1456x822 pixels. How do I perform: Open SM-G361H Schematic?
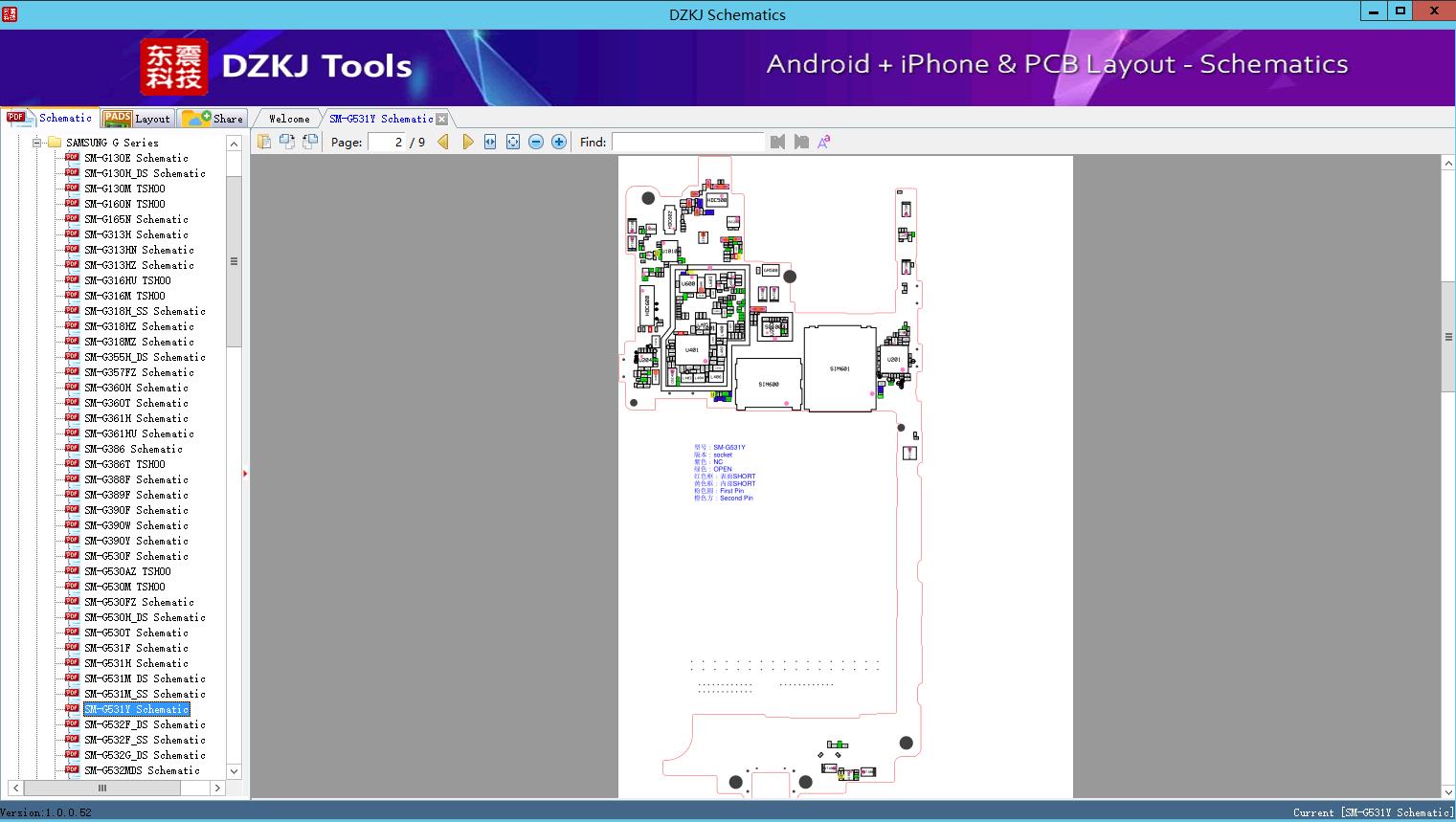[136, 418]
